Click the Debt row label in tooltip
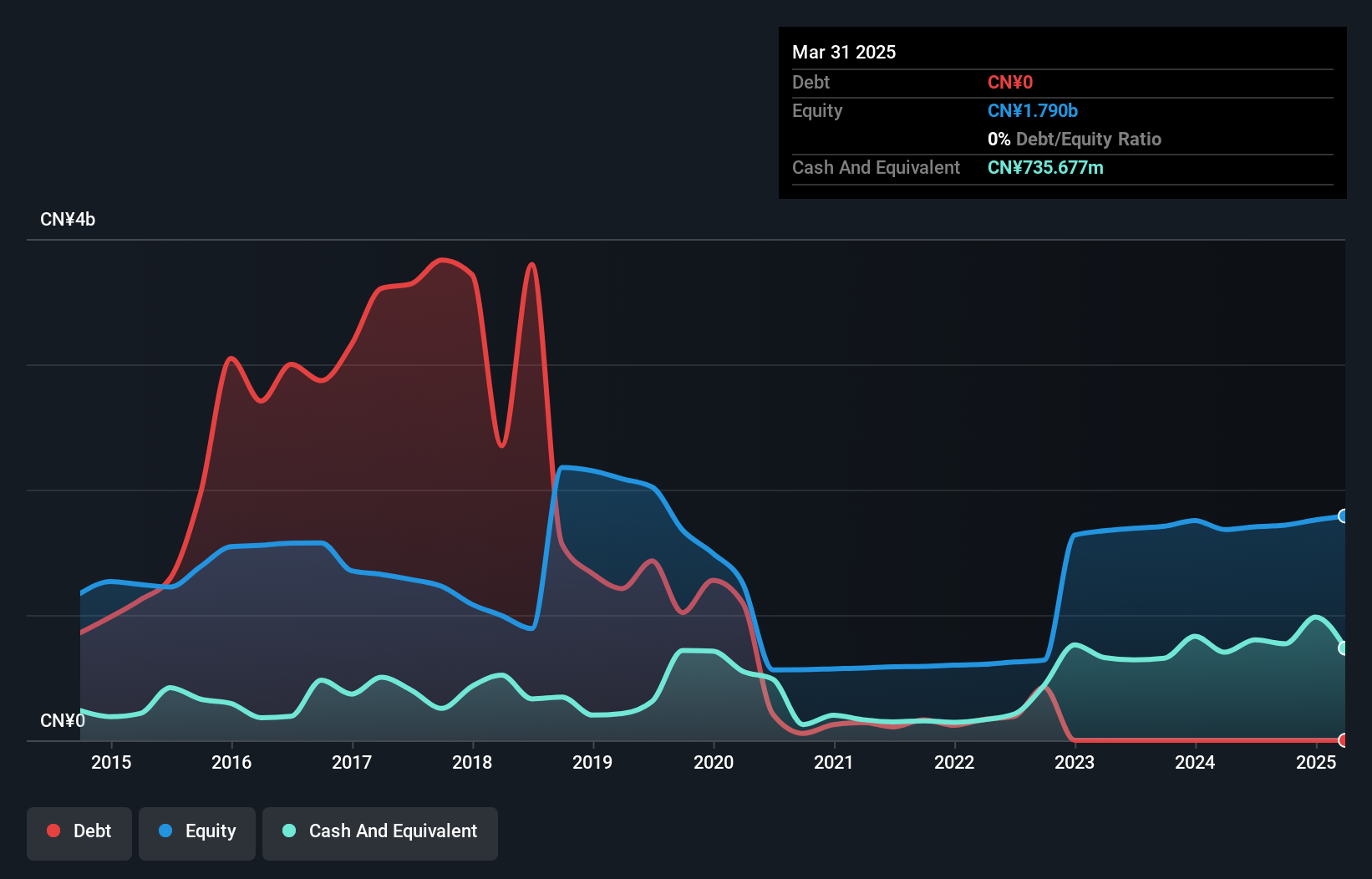The width and height of the screenshot is (1372, 879). 810,82
